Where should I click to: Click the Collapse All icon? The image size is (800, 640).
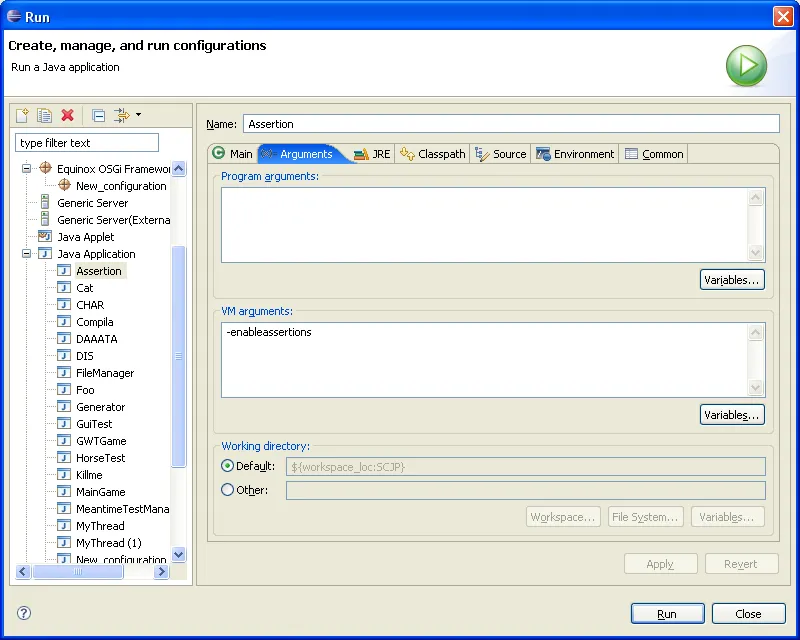point(98,116)
